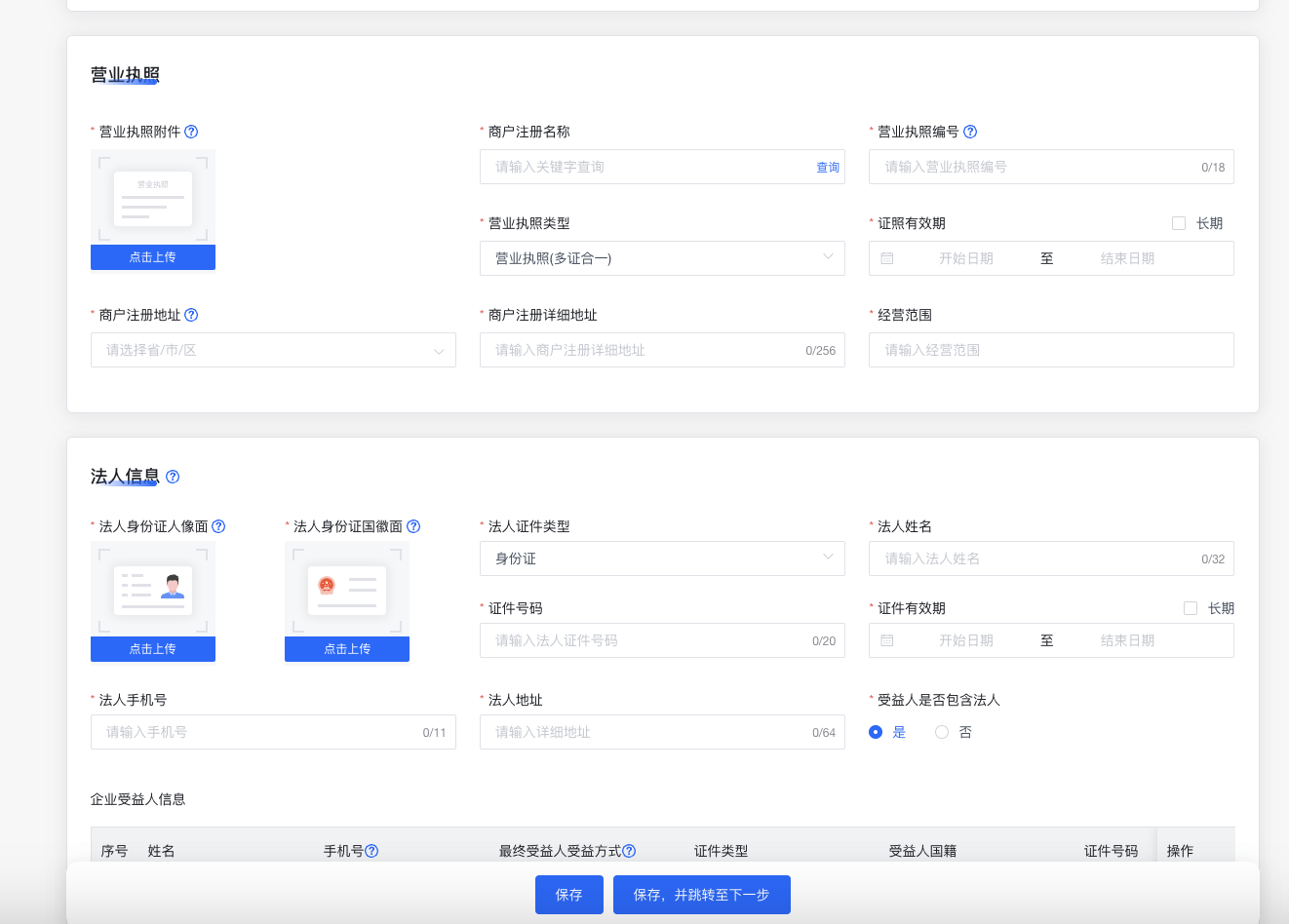Click help icon next to 法人信息 heading
The height and width of the screenshot is (924, 1289).
(173, 477)
